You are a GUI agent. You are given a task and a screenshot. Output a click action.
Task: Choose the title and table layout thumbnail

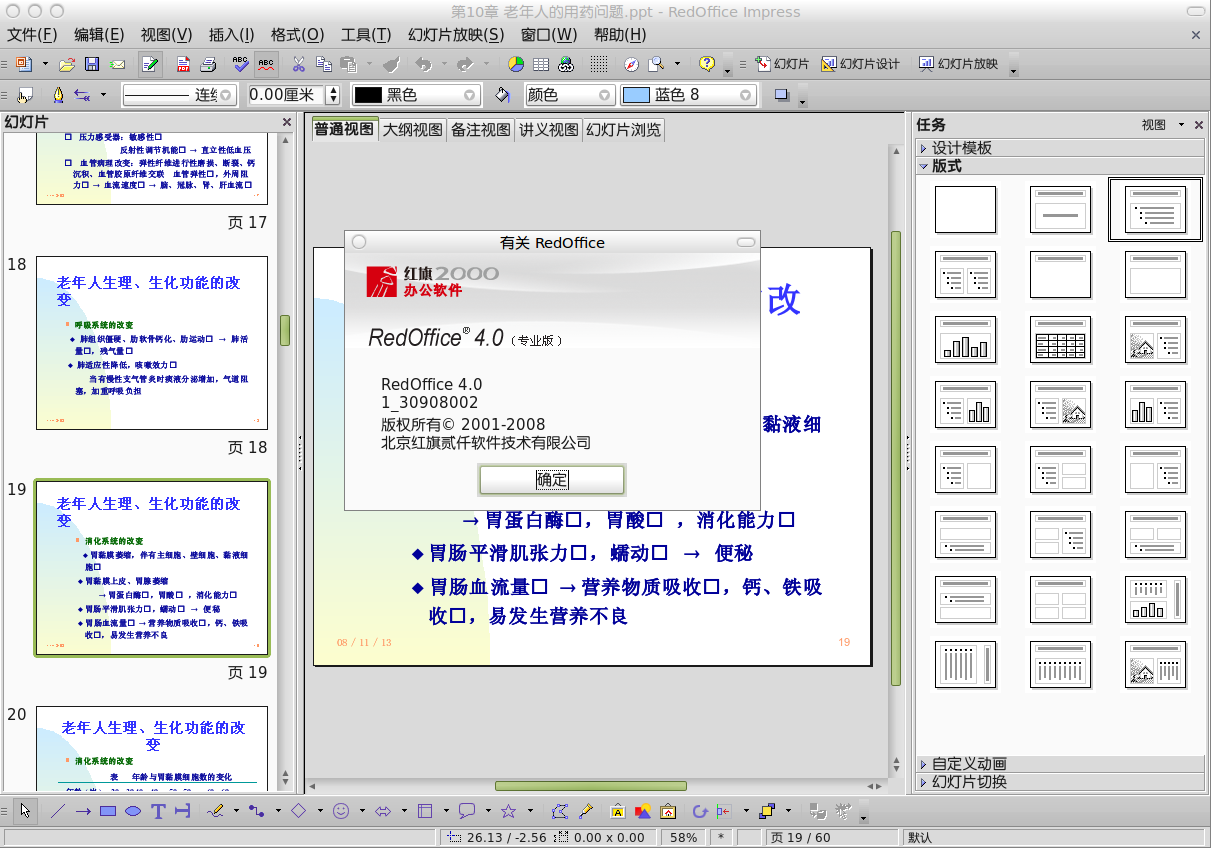[x=1060, y=339]
